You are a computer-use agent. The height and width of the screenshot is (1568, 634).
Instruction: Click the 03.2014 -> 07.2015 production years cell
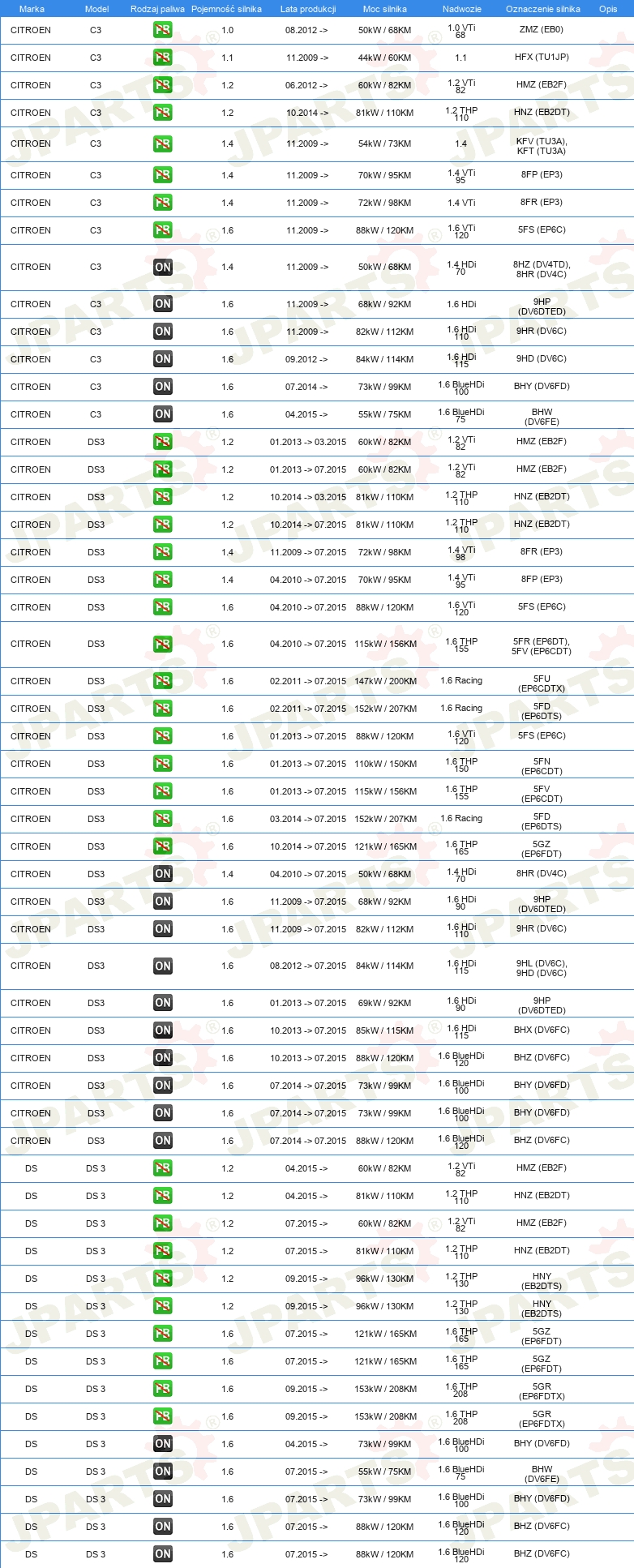click(308, 819)
